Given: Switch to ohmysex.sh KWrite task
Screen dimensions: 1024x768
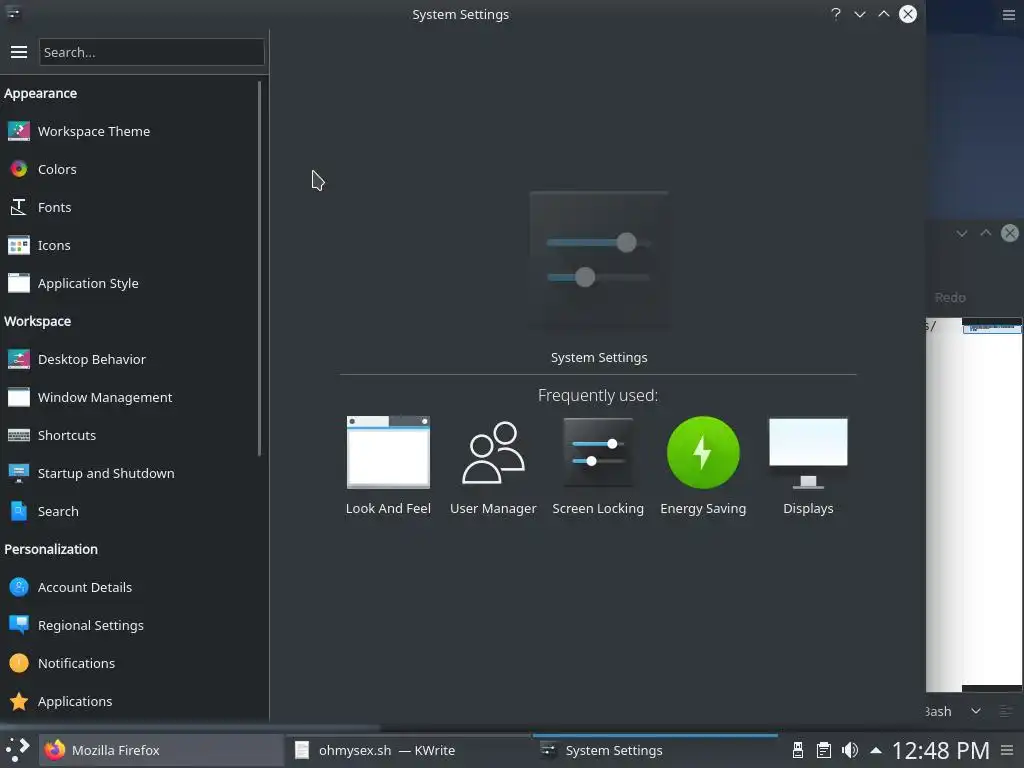Looking at the screenshot, I should pos(408,750).
